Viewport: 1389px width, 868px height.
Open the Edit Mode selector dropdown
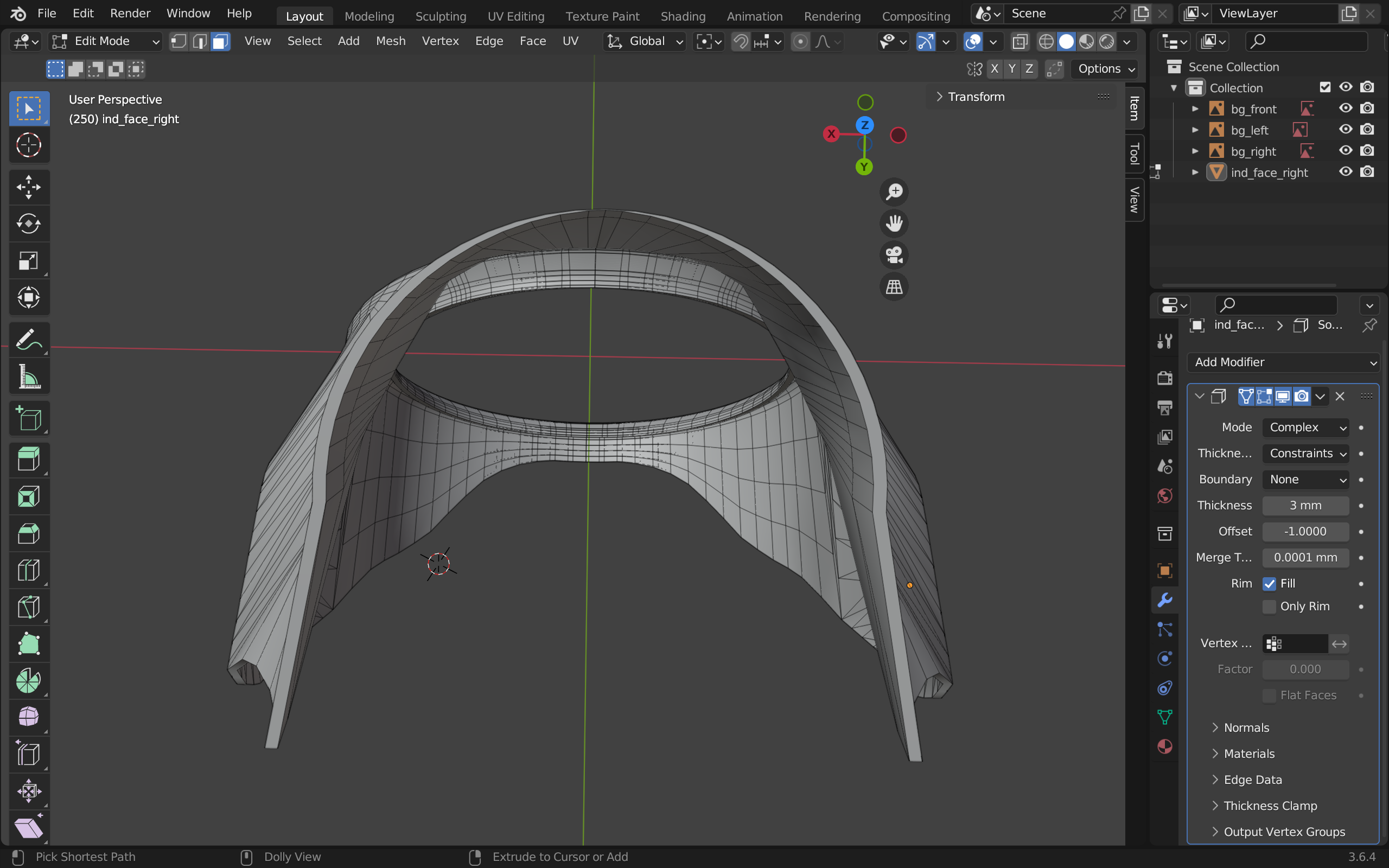[x=105, y=41]
